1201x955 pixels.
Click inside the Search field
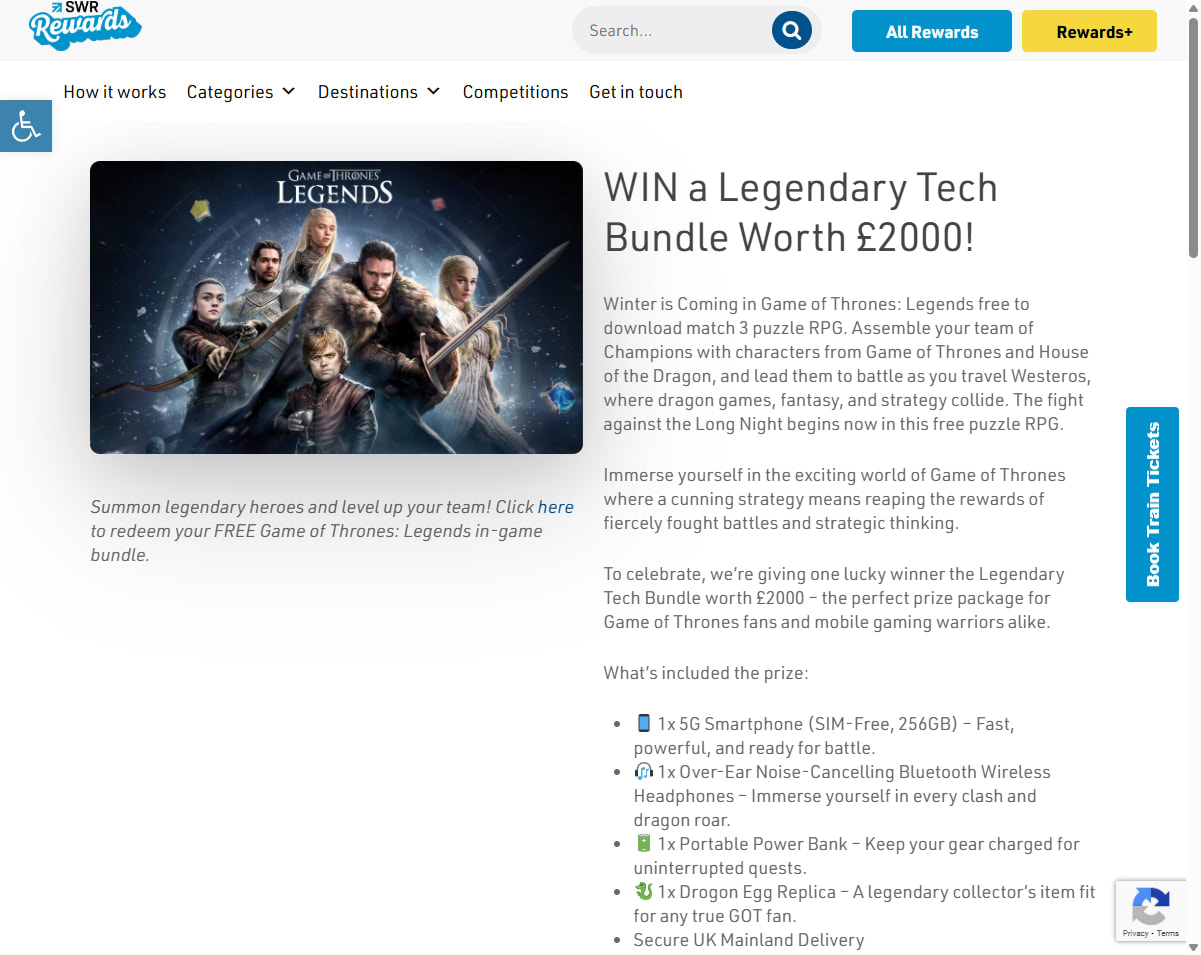(675, 30)
